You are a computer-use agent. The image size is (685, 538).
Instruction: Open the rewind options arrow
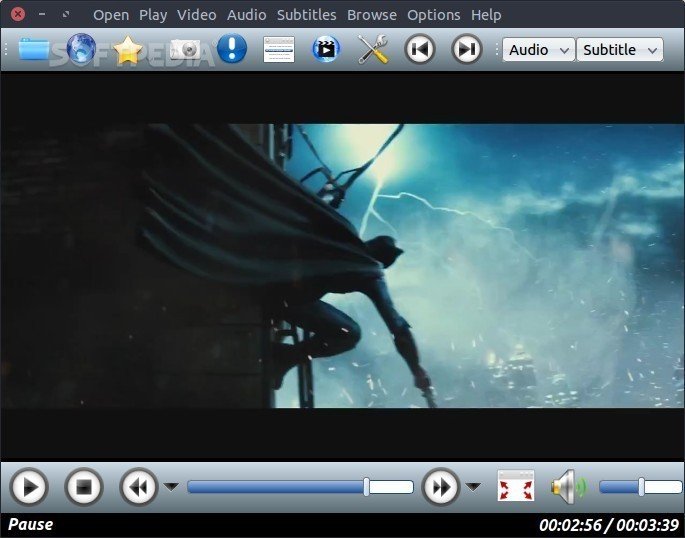coord(171,487)
